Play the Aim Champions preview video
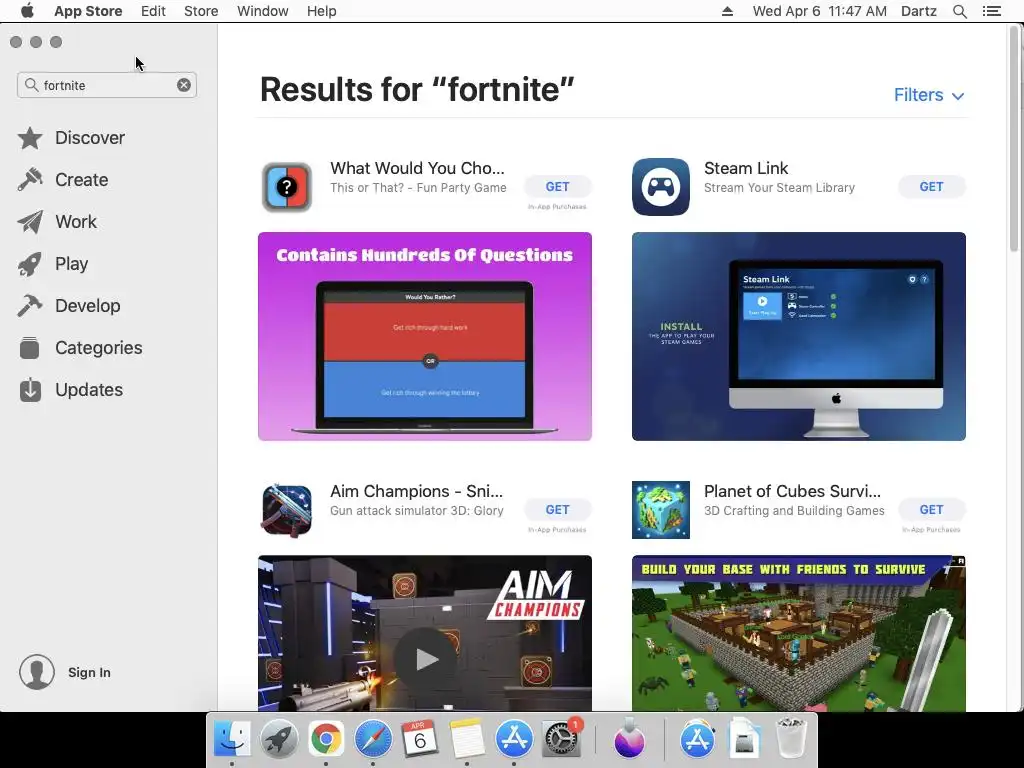This screenshot has width=1024, height=768. tap(425, 659)
